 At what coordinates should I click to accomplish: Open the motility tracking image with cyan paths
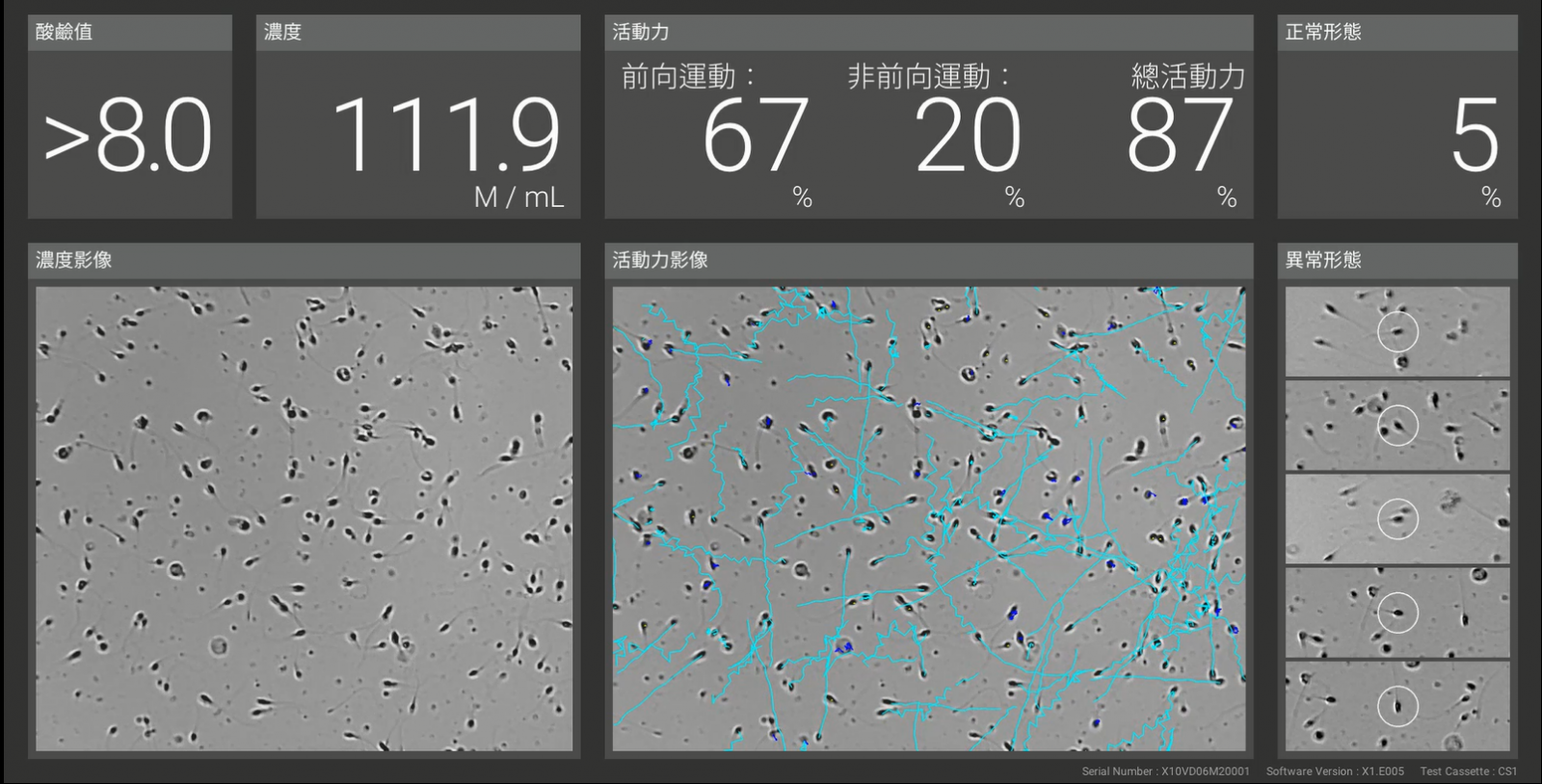928,518
